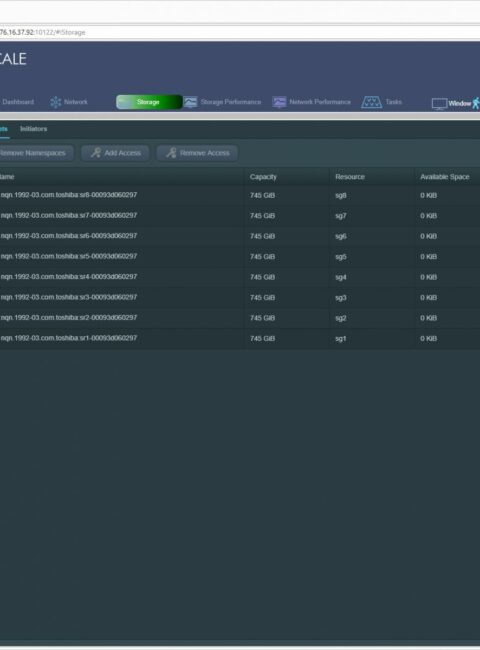Click the Add Access button
This screenshot has width=480, height=650.
pos(115,153)
